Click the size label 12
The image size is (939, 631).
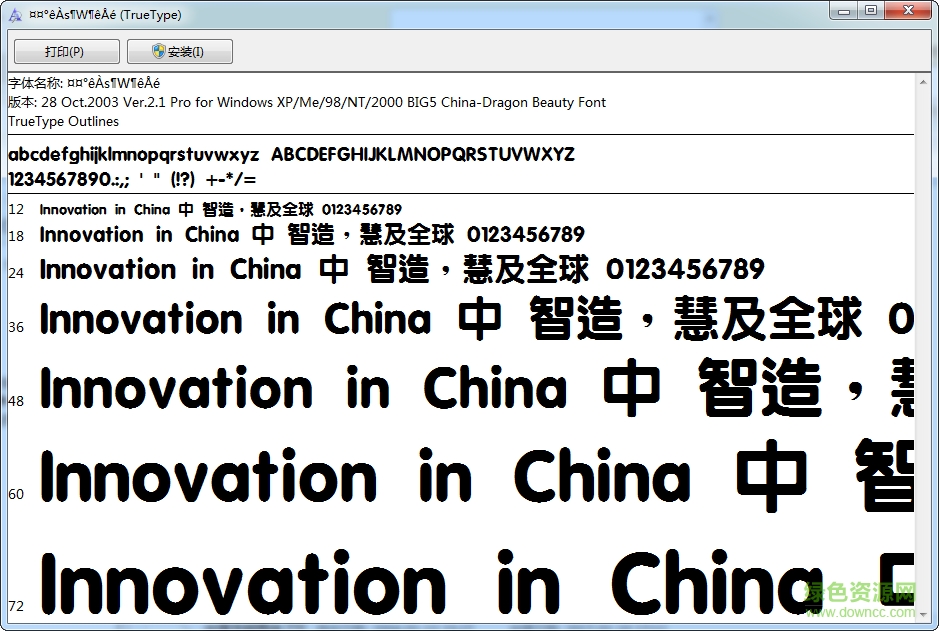pyautogui.click(x=14, y=209)
